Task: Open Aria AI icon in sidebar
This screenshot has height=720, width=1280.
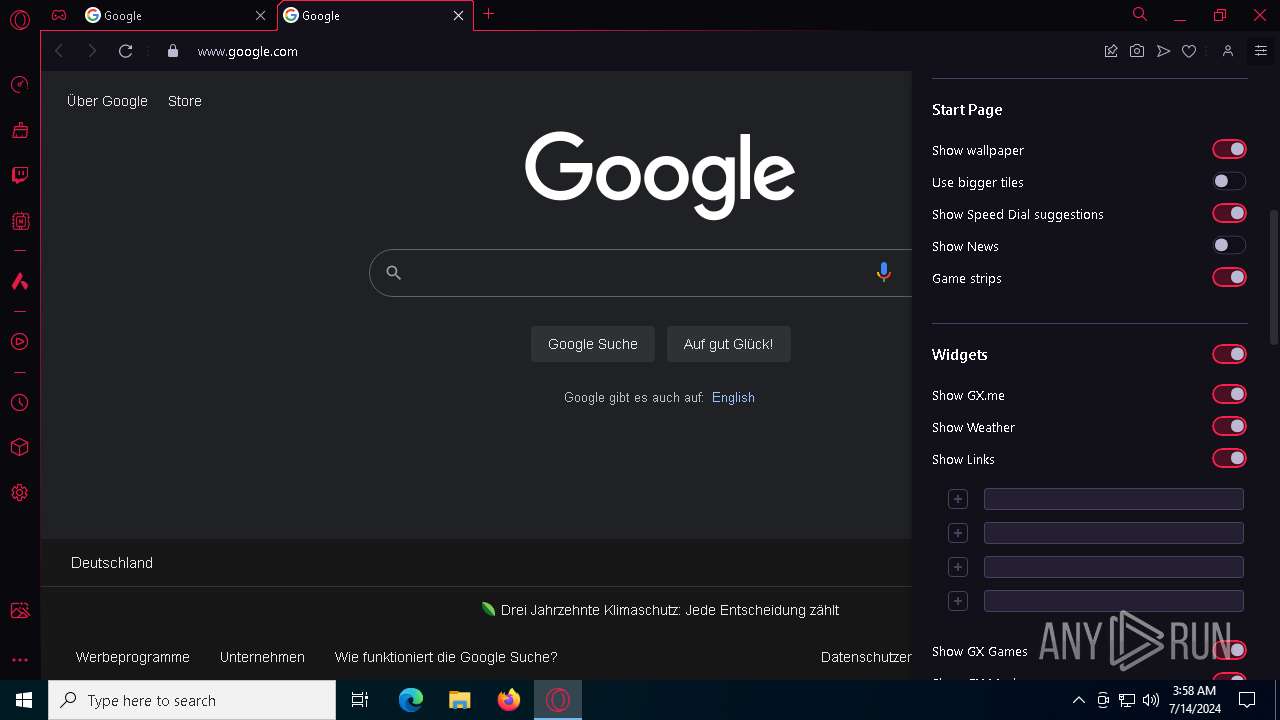Action: tap(19, 281)
